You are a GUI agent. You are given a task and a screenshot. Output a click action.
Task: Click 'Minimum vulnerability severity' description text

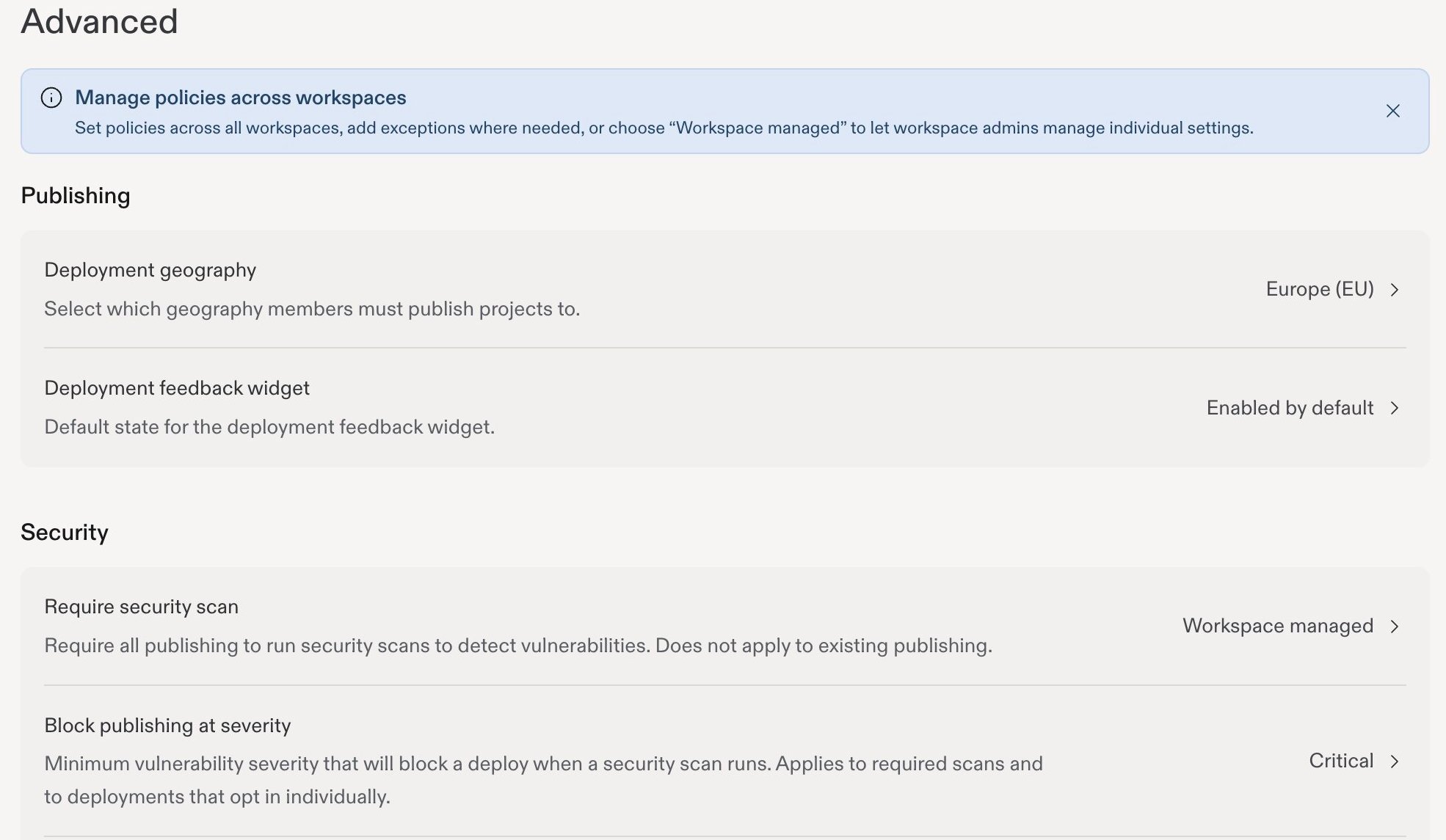[543, 780]
